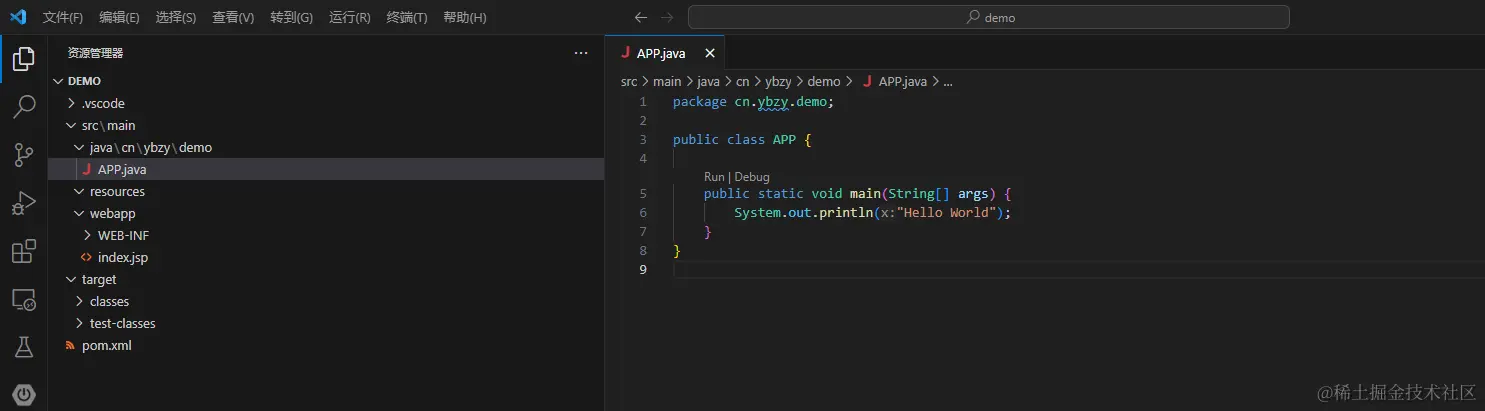
Task: Click the Java icon on APP.java tab
Action: coord(625,53)
